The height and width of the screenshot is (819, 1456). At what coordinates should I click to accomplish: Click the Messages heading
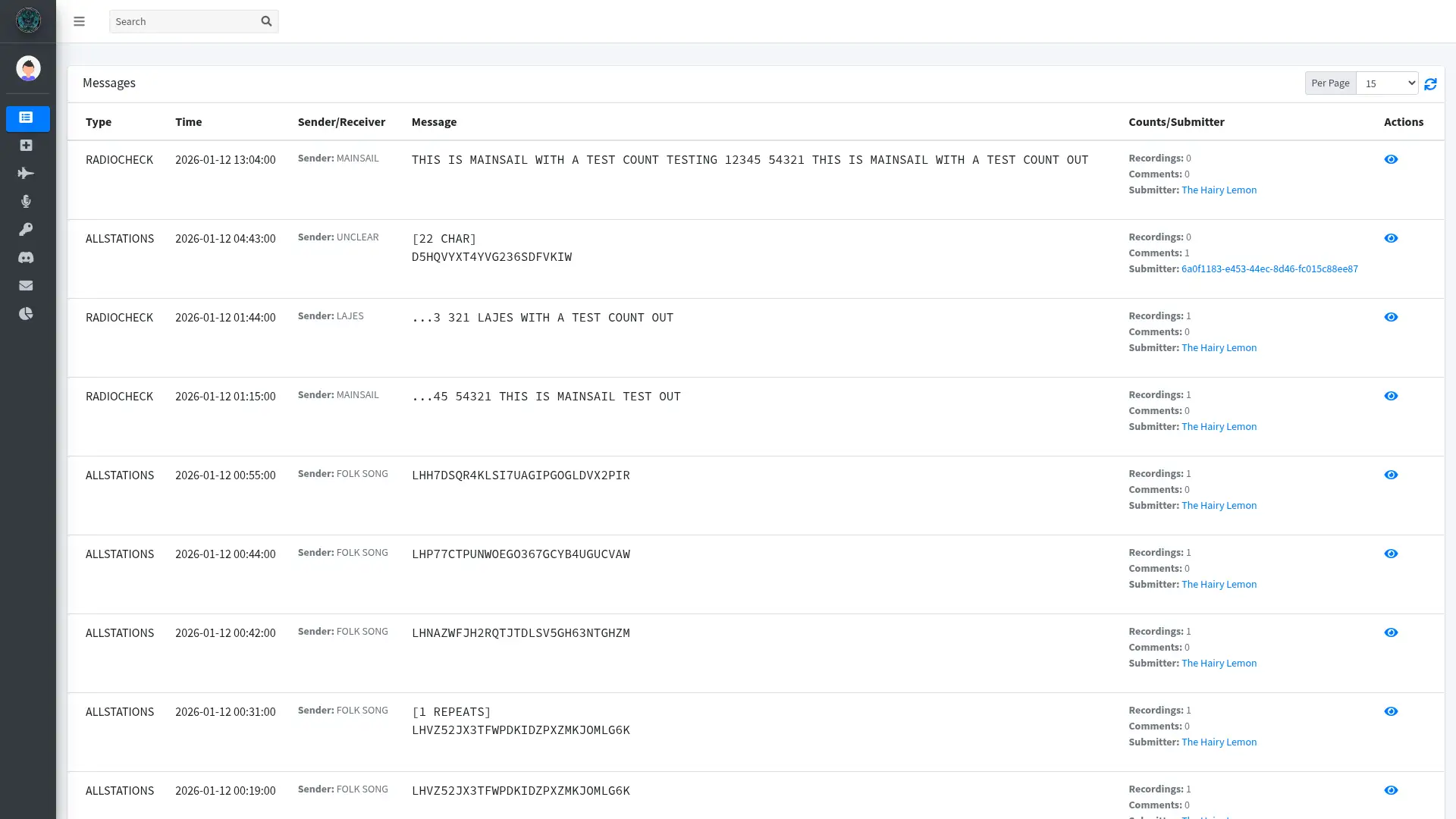pyautogui.click(x=108, y=83)
